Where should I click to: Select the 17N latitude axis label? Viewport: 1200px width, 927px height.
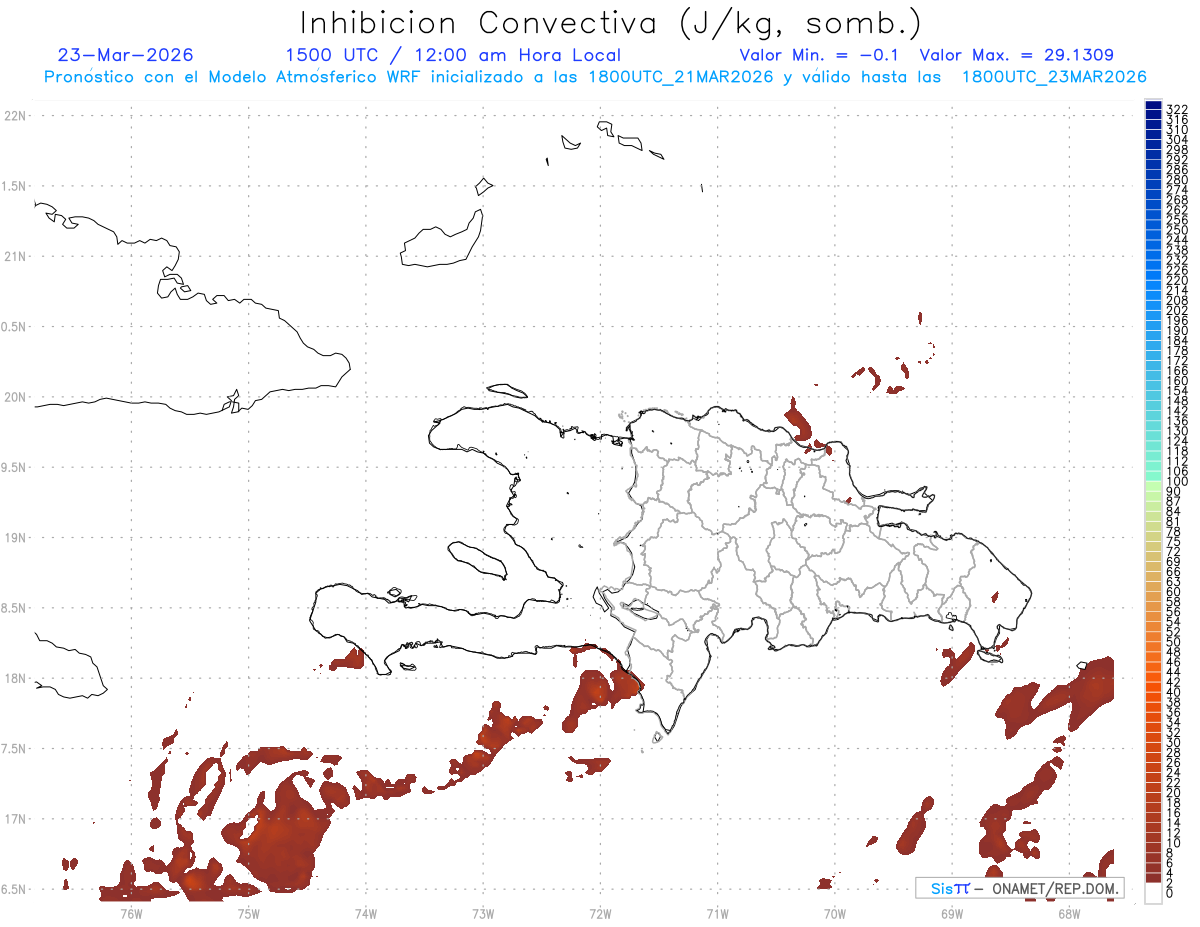point(15,819)
